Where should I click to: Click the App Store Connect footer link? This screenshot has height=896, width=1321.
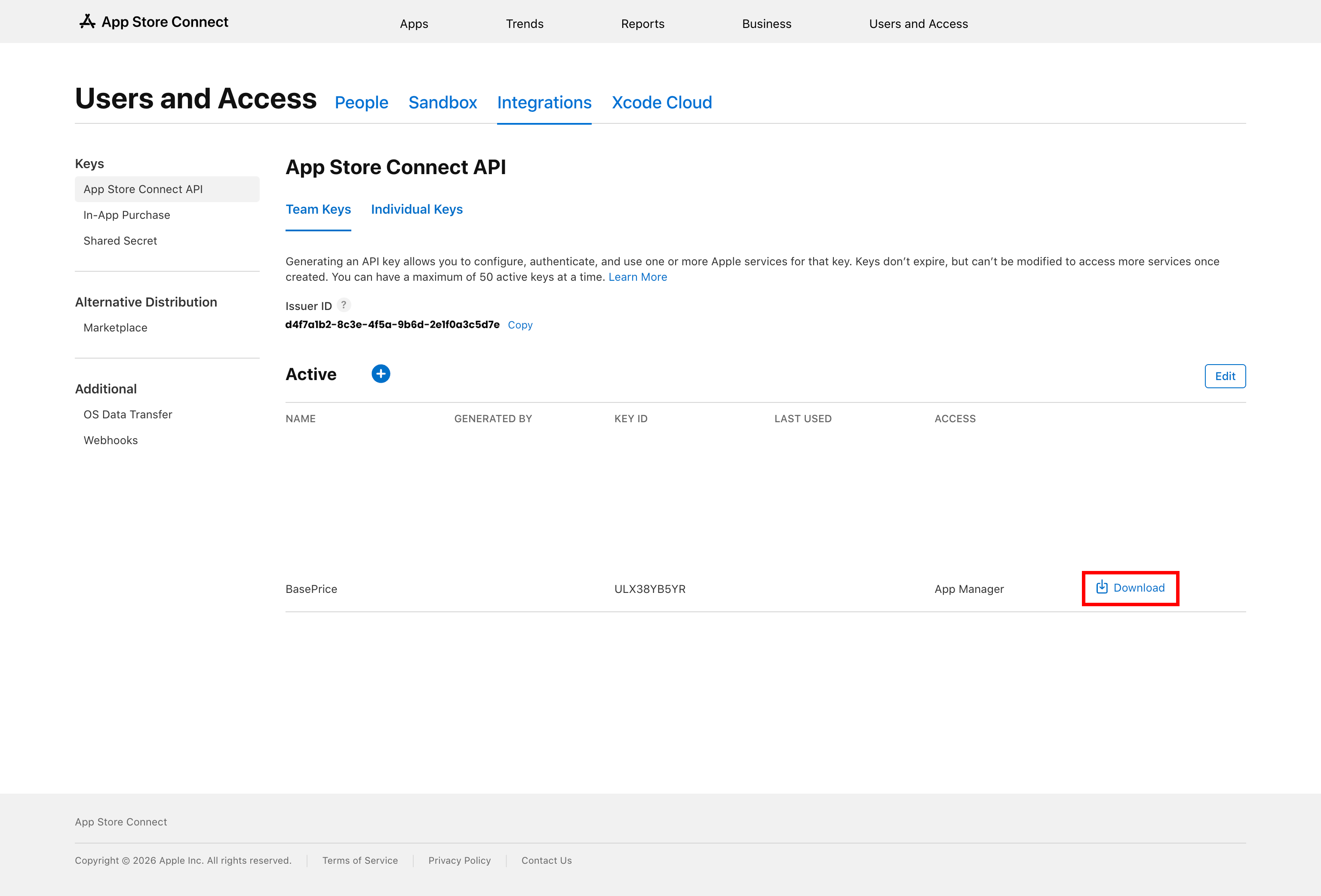[121, 822]
